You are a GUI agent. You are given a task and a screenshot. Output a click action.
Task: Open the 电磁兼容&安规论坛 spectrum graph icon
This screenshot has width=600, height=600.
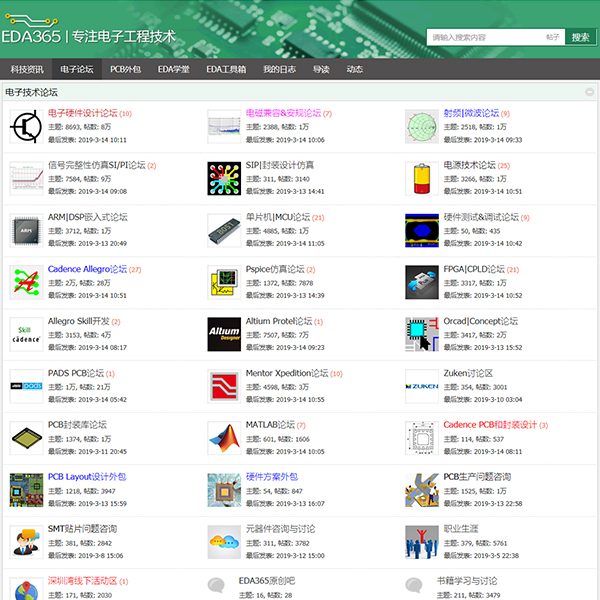point(224,126)
